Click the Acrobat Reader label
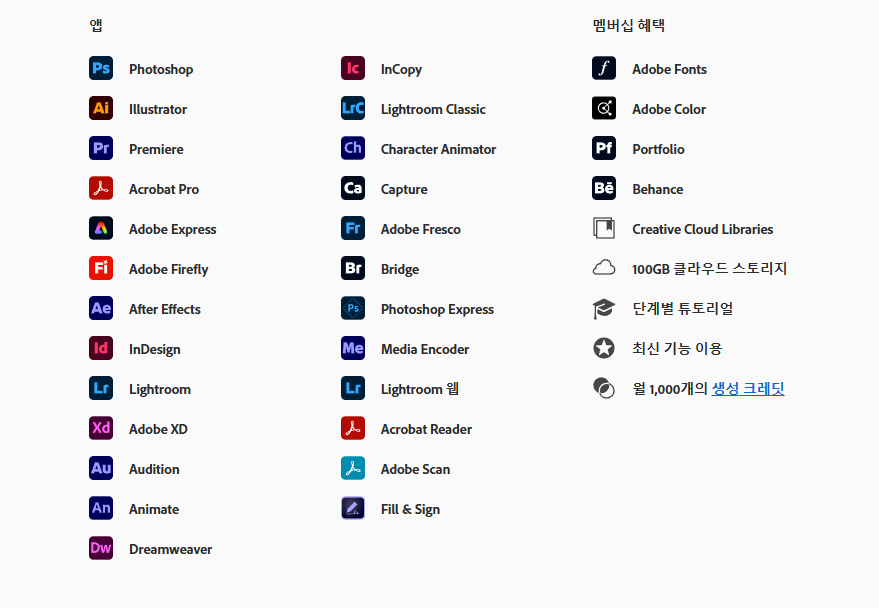The image size is (879, 608). coord(427,429)
